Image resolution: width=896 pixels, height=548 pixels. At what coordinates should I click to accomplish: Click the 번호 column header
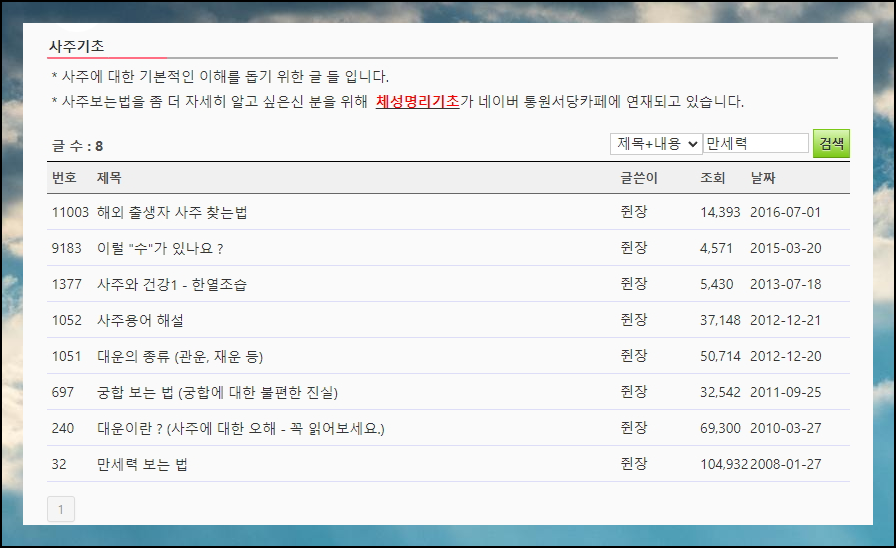(x=64, y=178)
